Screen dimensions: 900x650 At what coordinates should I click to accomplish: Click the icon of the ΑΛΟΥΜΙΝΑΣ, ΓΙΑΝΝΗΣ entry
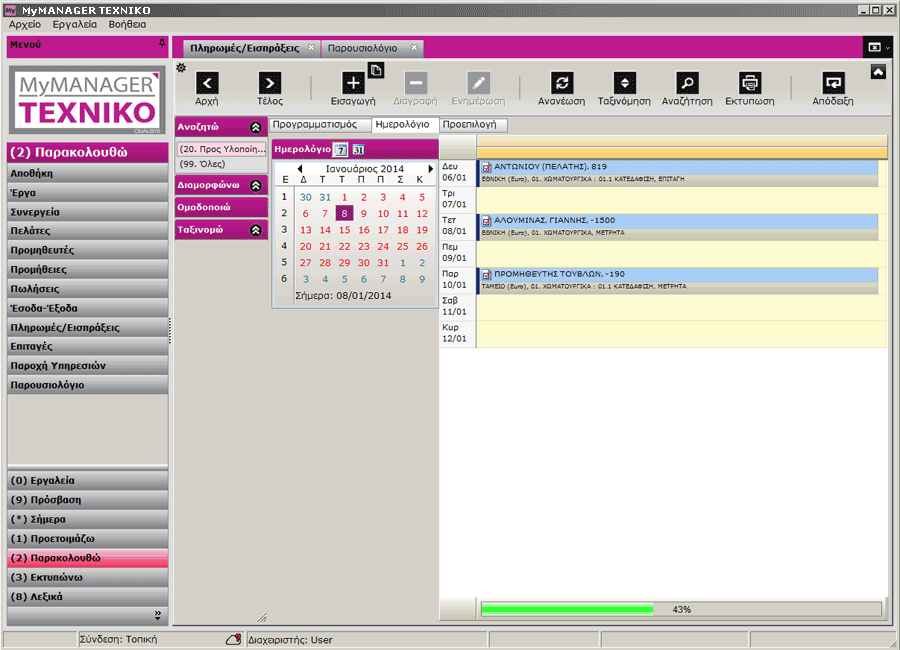pyautogui.click(x=487, y=221)
